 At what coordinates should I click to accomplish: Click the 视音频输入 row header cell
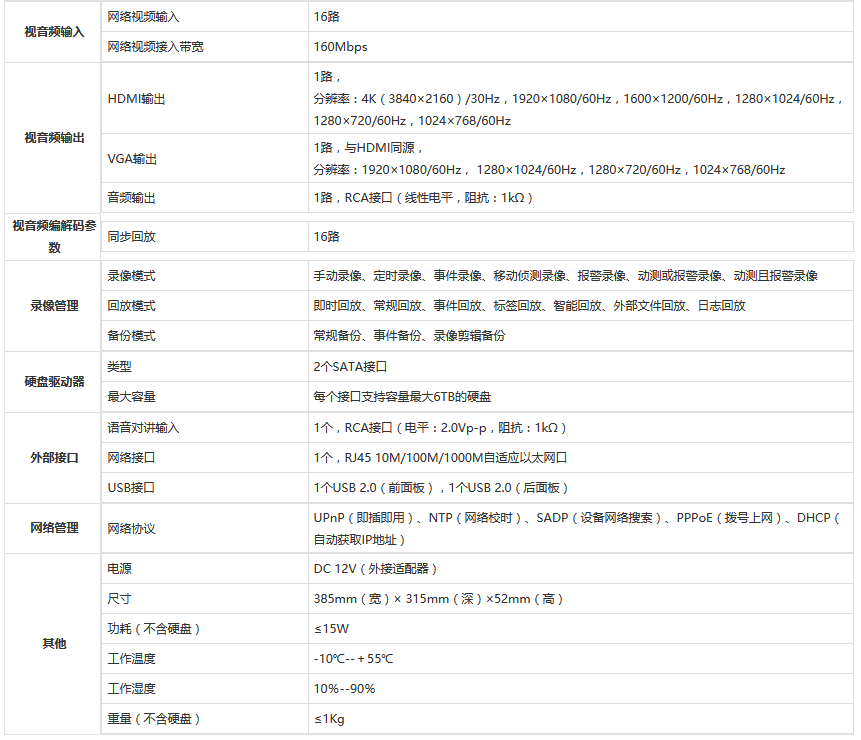(52, 31)
